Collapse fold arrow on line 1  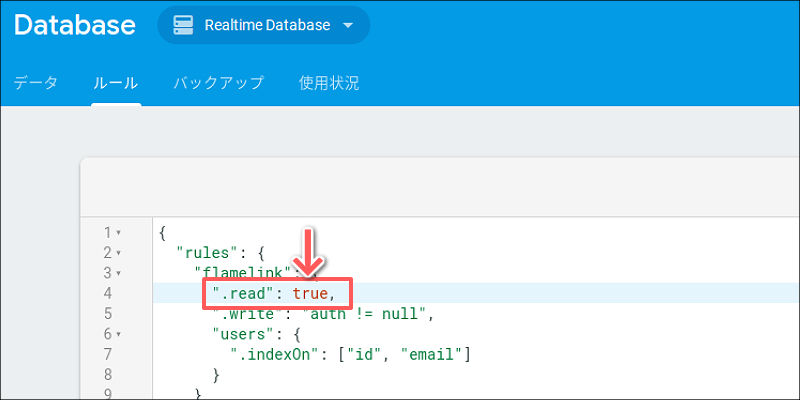118,233
